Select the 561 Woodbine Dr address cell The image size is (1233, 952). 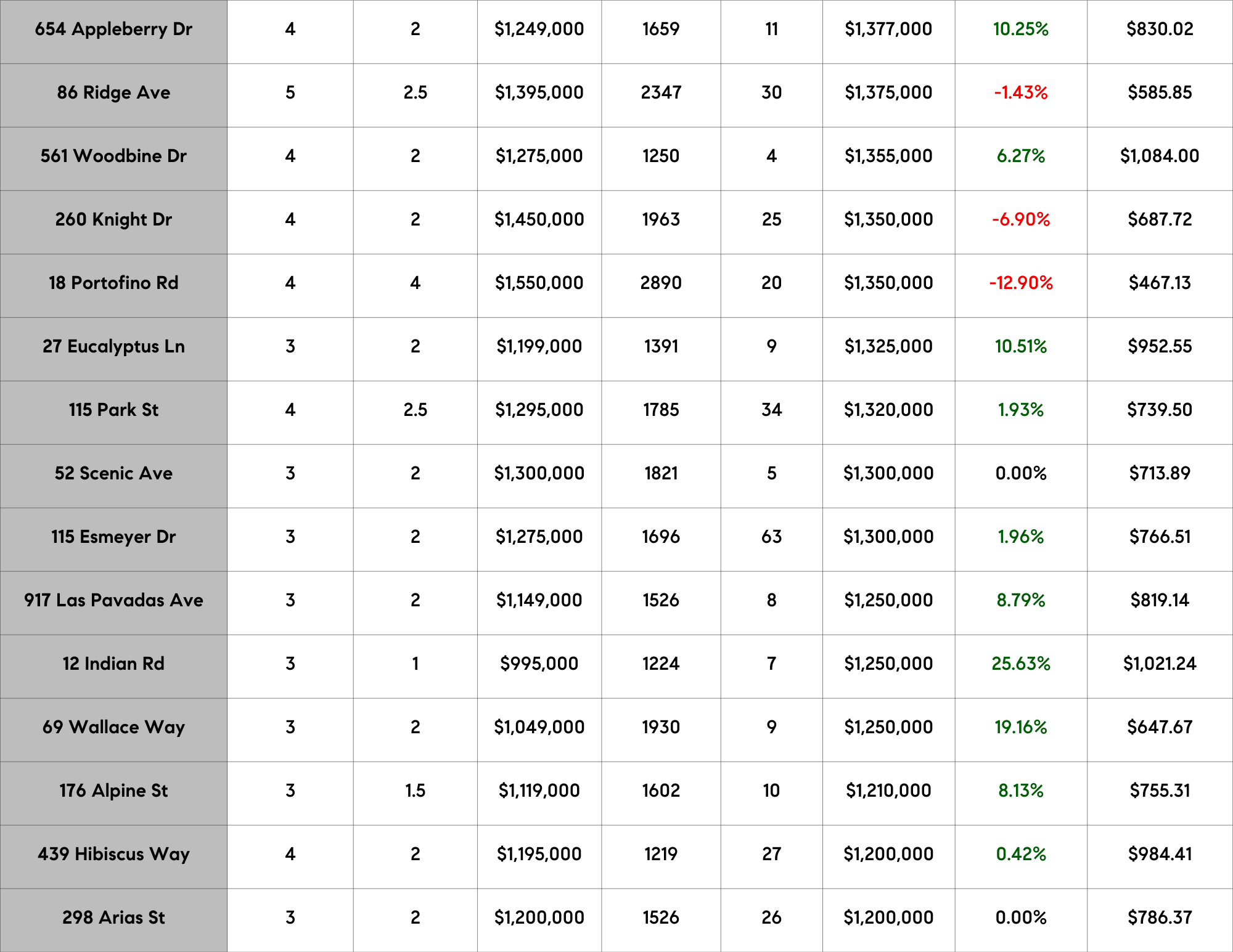[x=113, y=156]
